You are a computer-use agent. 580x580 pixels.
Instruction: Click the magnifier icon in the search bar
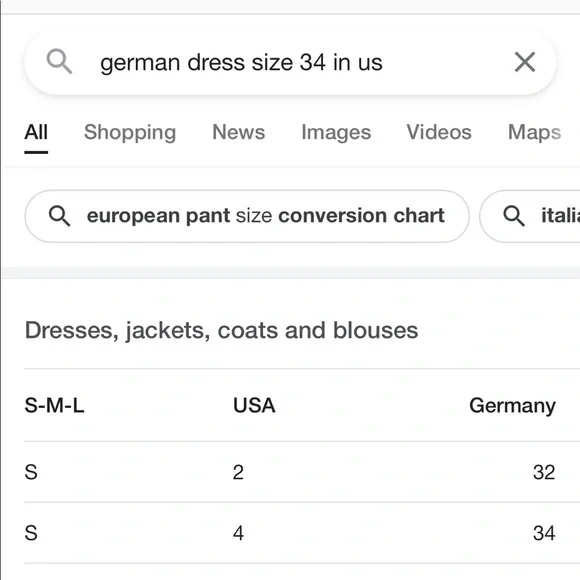click(x=59, y=62)
